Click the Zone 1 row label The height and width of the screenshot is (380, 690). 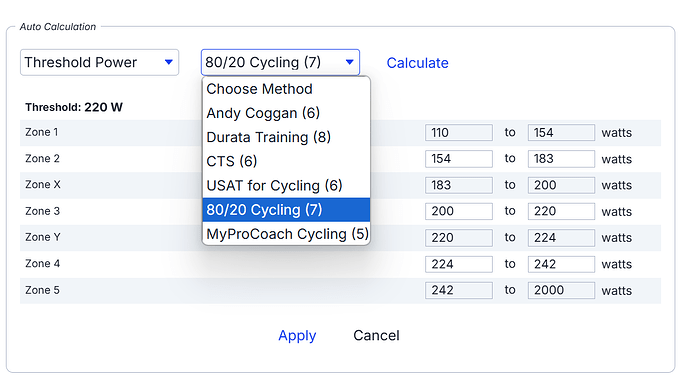coord(41,132)
